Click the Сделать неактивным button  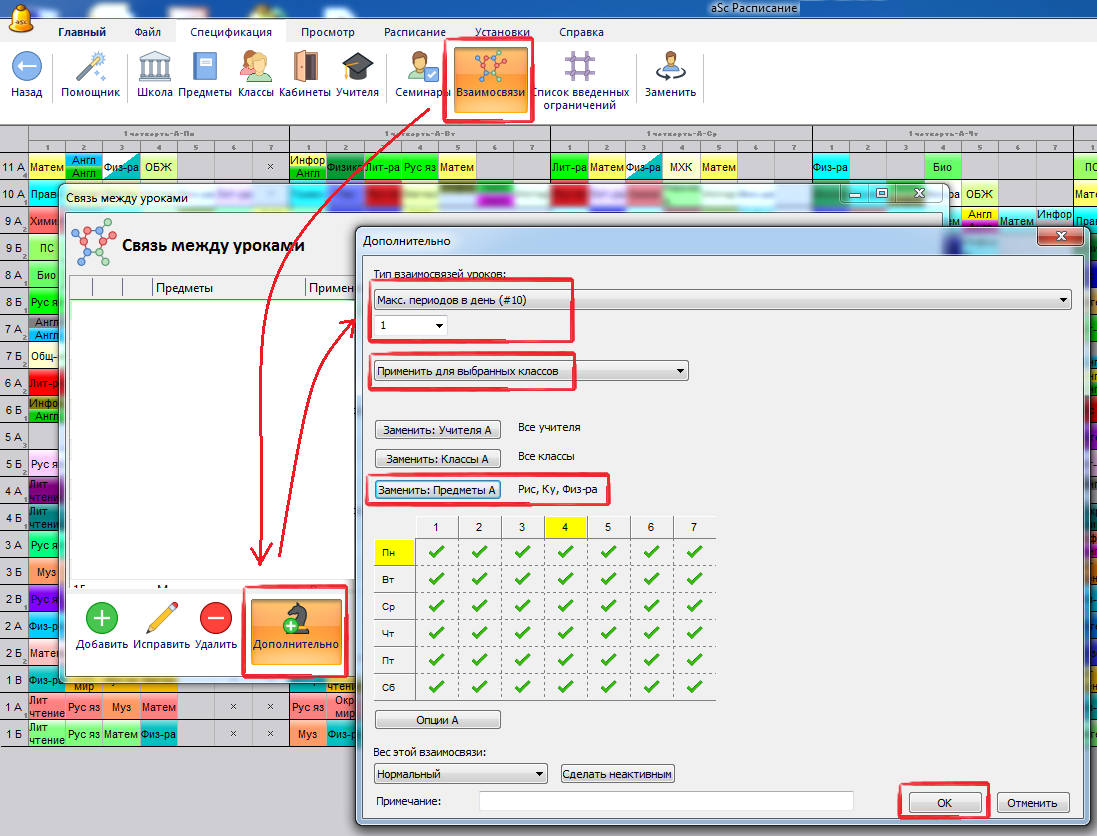617,774
